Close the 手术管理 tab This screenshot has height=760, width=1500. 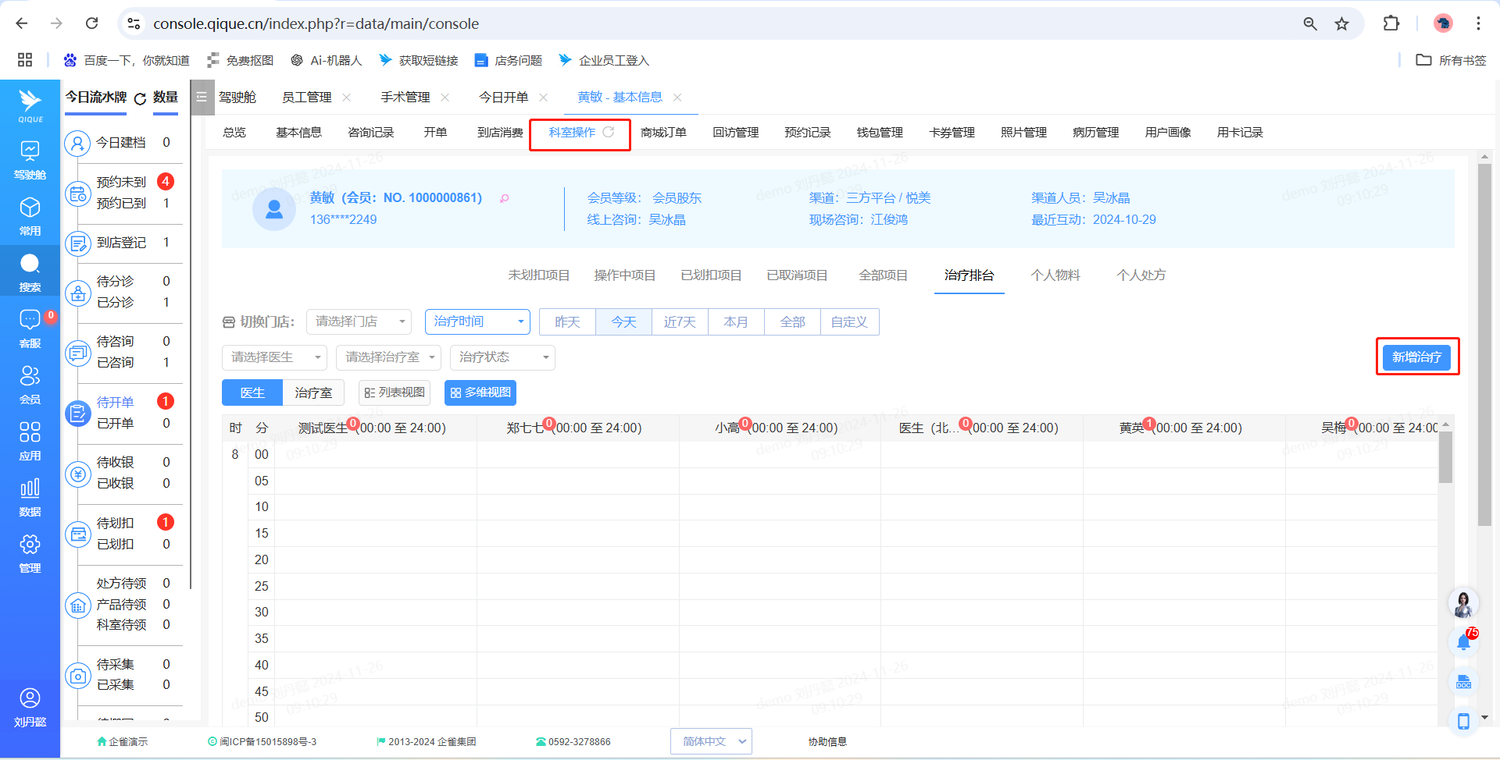(x=445, y=97)
